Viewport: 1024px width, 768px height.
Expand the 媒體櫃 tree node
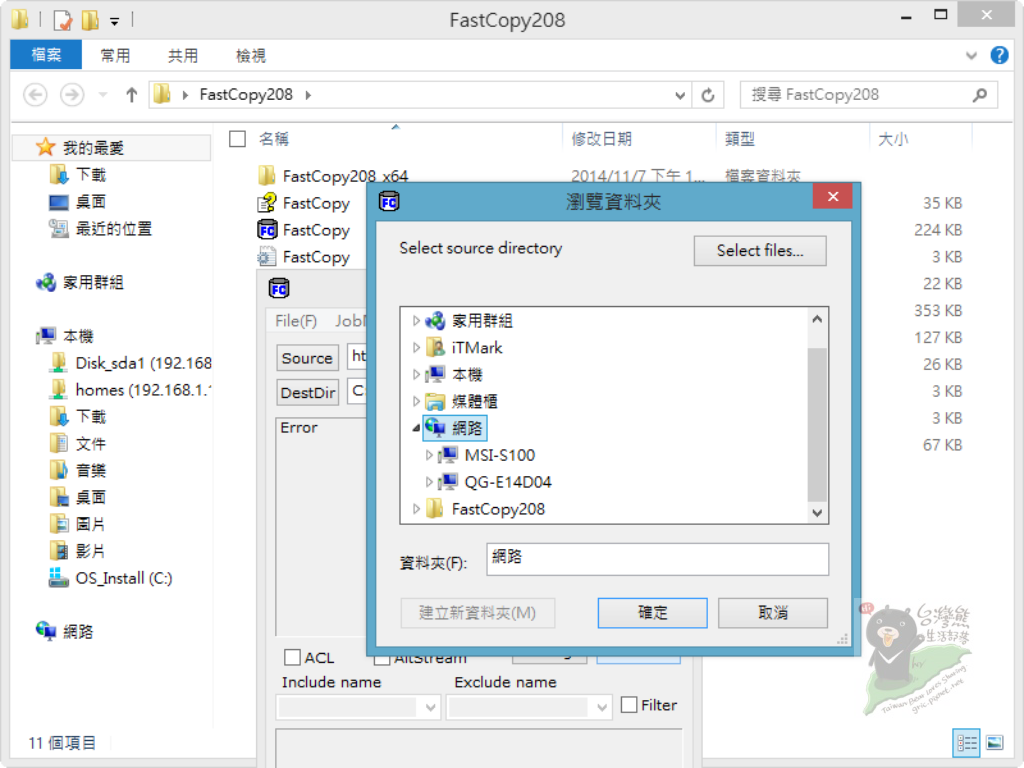pyautogui.click(x=416, y=401)
